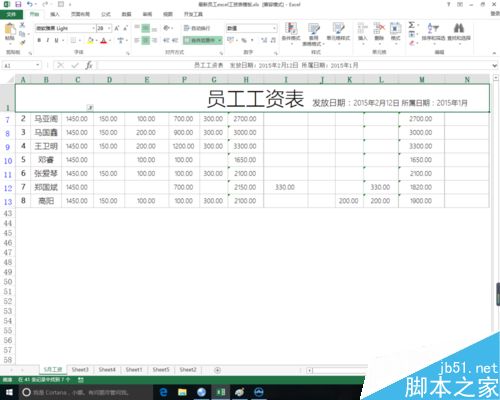
Task: Open the green File tab
Action: point(11,14)
